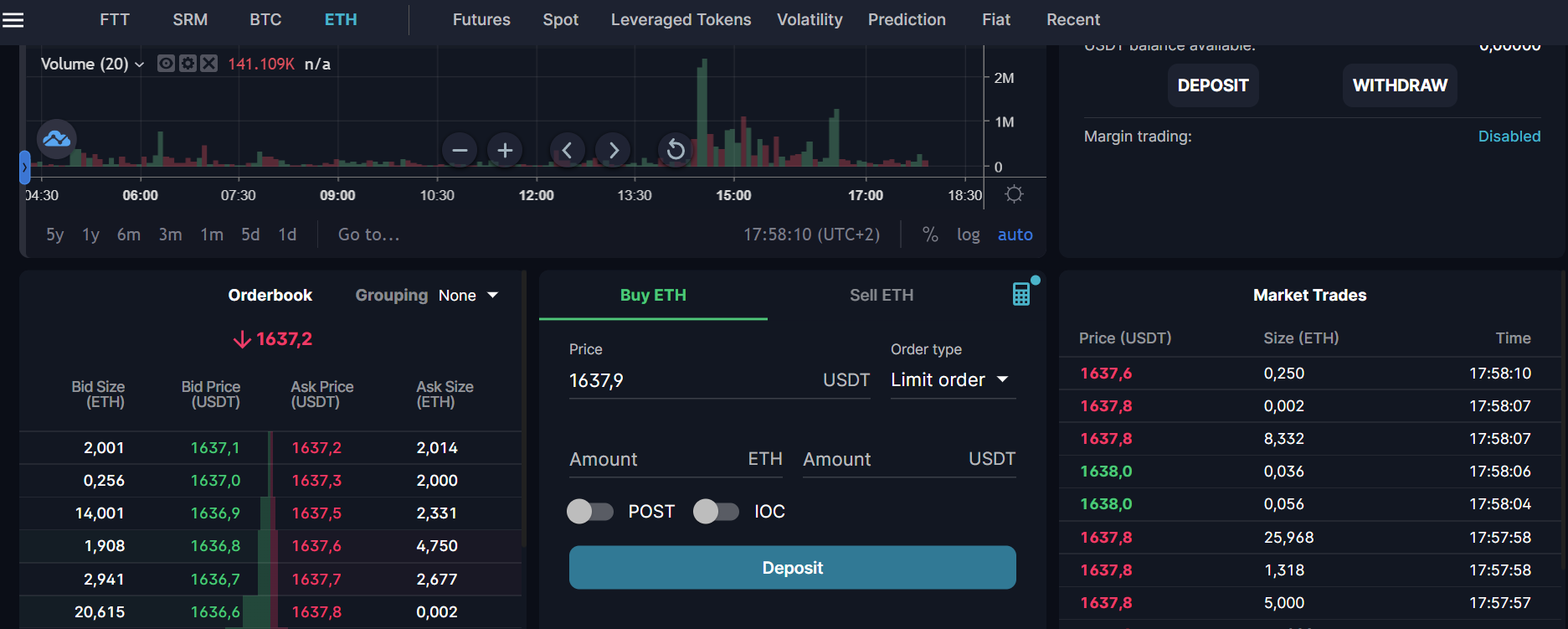Toggle the log scale option
This screenshot has width=1568, height=629.
click(968, 235)
